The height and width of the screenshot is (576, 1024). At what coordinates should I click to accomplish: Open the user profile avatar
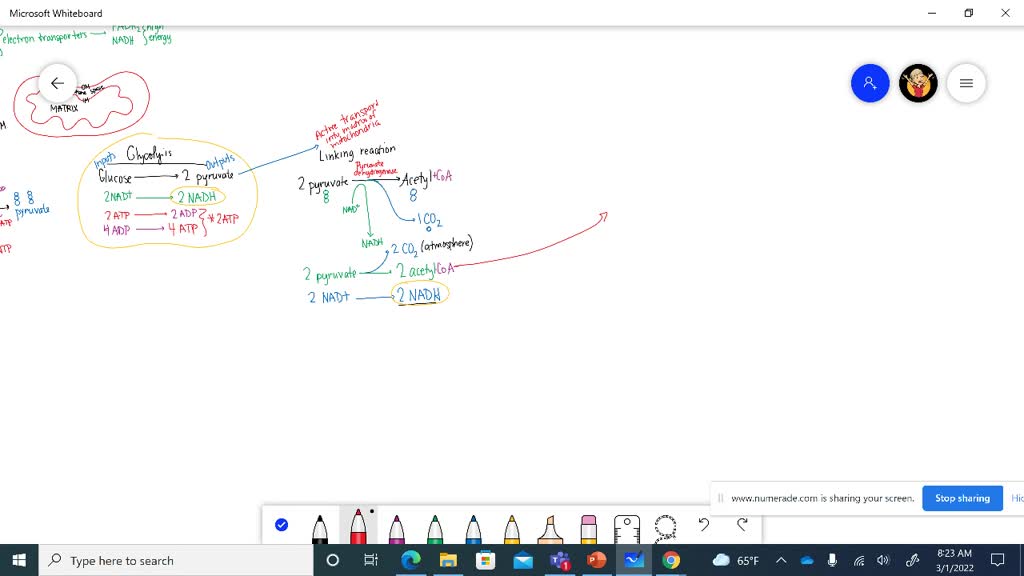click(918, 84)
